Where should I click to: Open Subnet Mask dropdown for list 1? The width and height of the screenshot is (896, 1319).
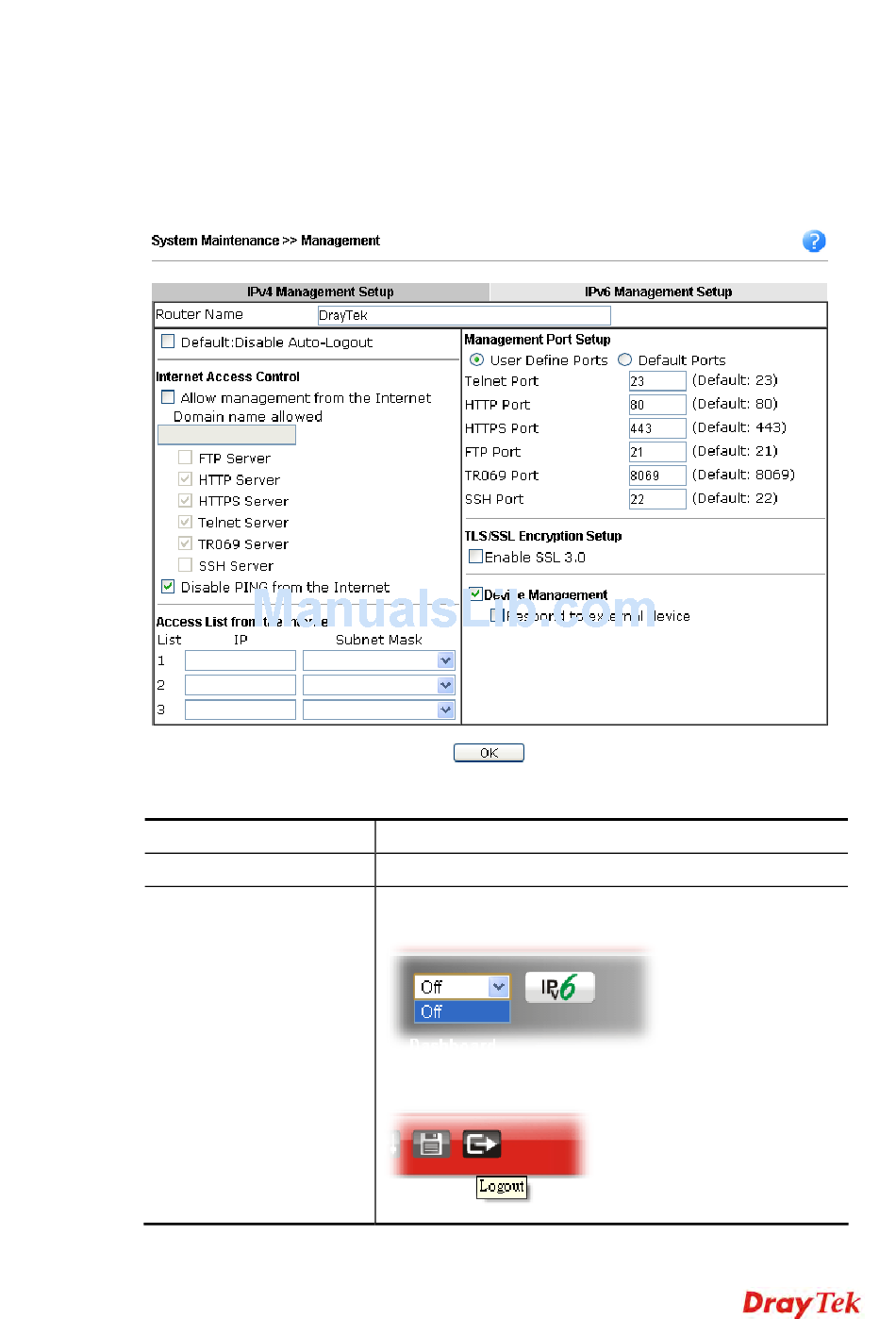(x=446, y=660)
